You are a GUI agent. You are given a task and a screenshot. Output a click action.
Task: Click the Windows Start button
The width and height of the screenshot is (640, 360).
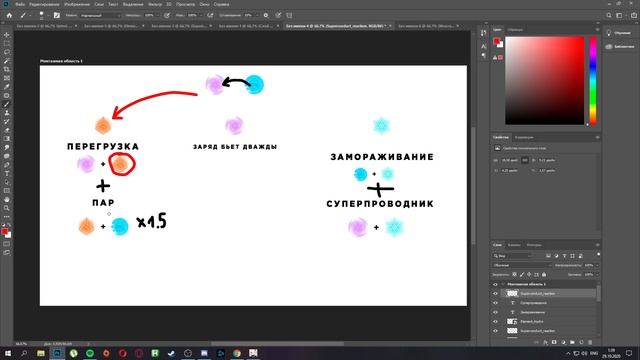click(8, 353)
